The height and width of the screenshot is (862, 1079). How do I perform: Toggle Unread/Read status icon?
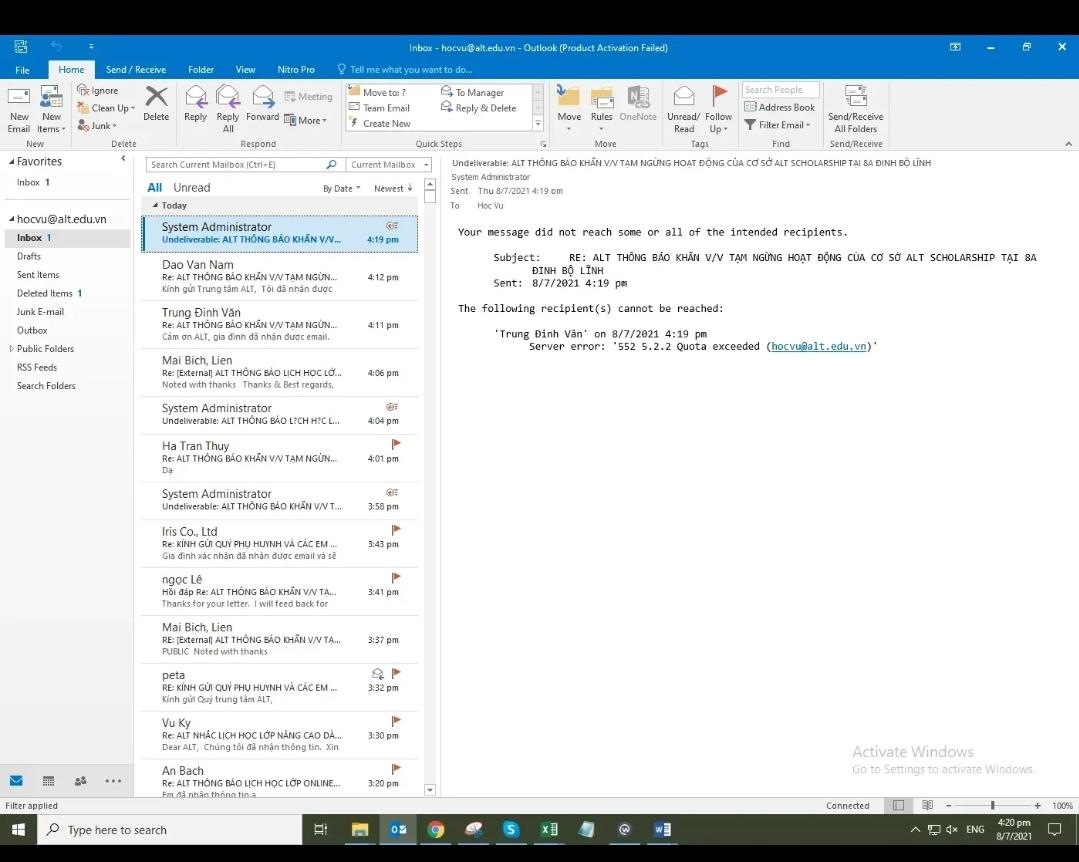coord(683,96)
